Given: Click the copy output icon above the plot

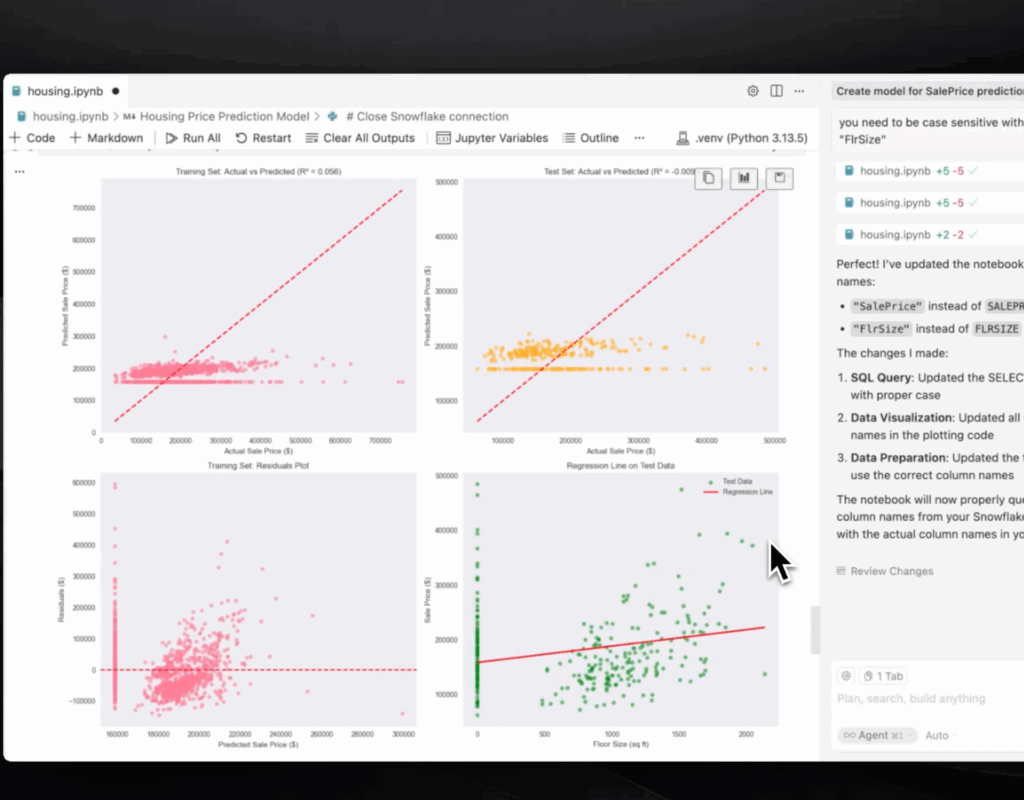Looking at the screenshot, I should tap(708, 178).
